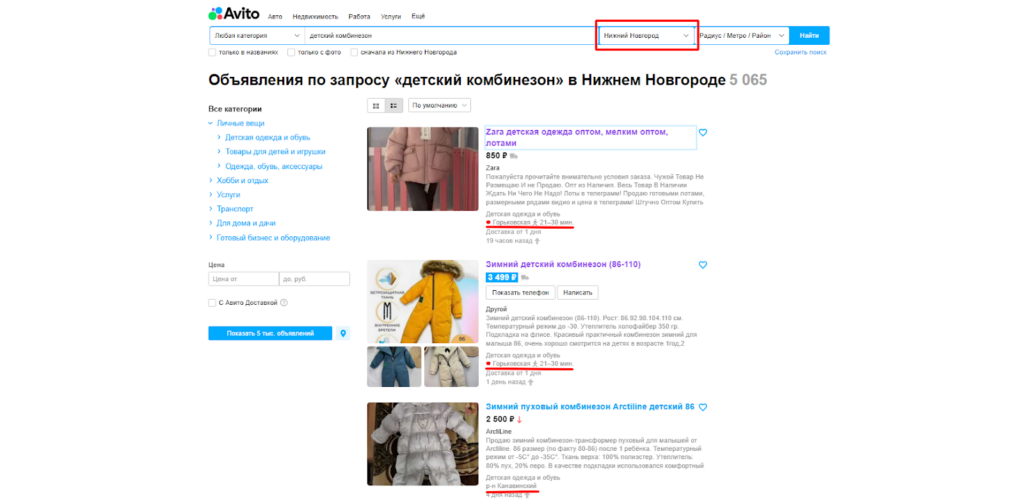Open 'Ещё' top menu
This screenshot has height=504, width=1024.
(418, 16)
